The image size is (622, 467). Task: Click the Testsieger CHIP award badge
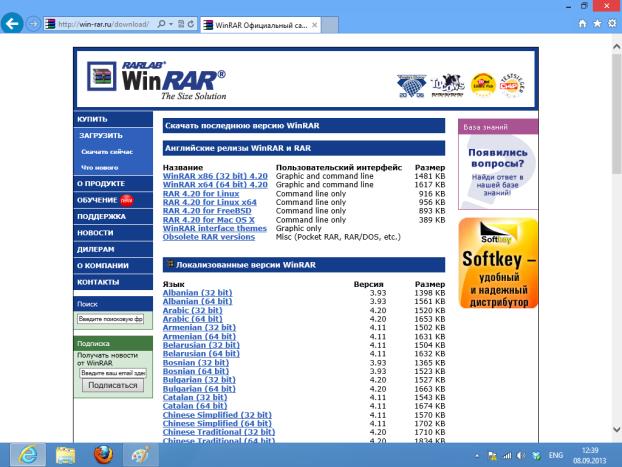tap(513, 85)
